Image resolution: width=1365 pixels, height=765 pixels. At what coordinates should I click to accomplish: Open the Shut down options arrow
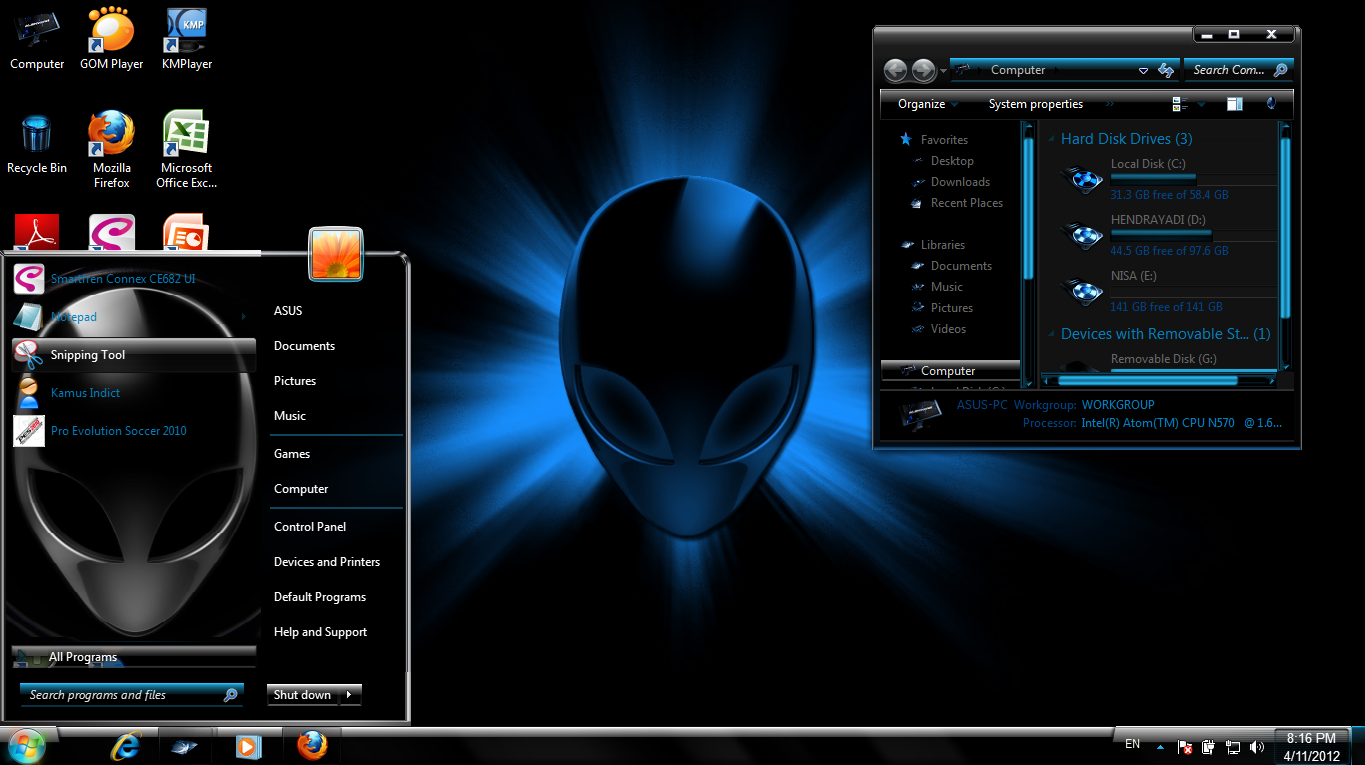[x=349, y=695]
